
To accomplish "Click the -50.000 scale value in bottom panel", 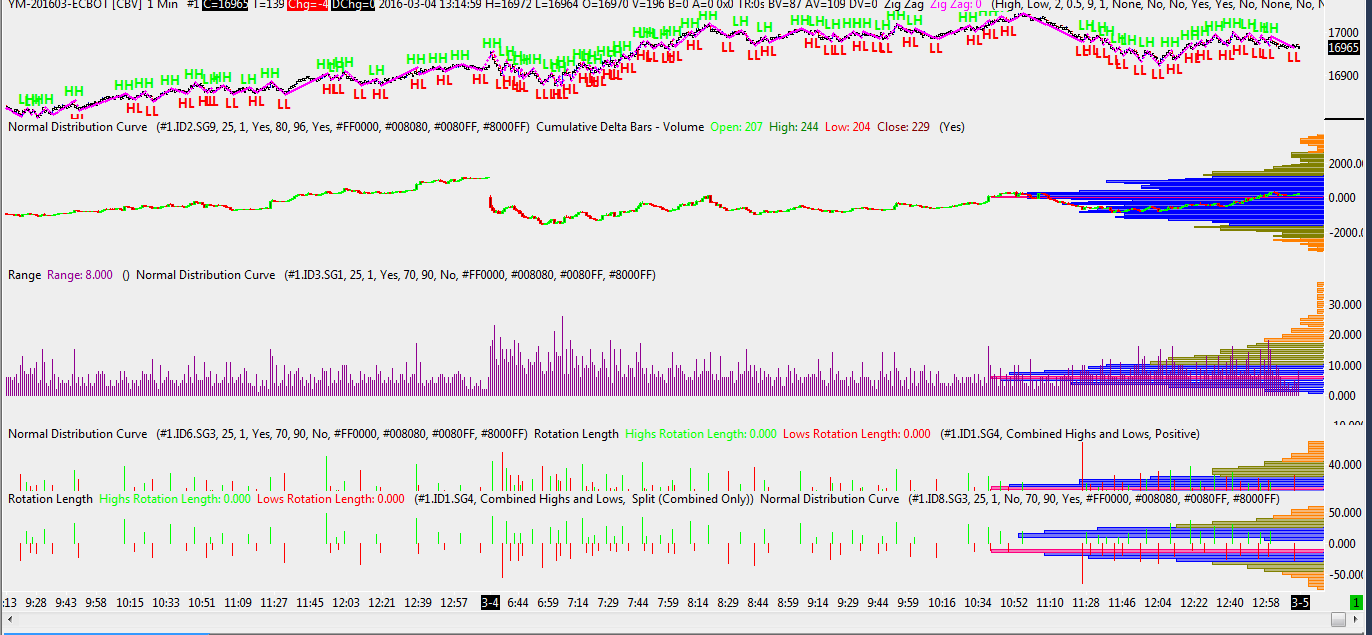I will 1345,575.
